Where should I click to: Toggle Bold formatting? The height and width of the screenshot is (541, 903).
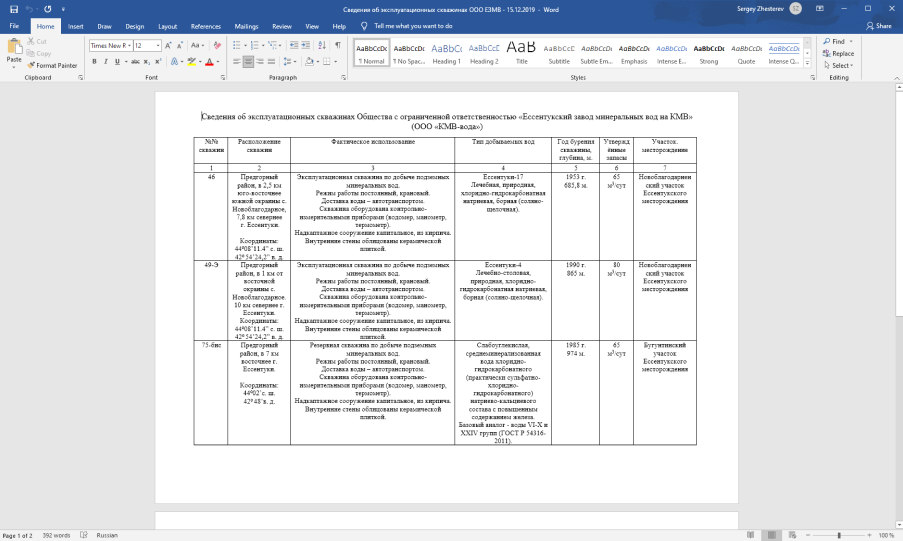(94, 62)
